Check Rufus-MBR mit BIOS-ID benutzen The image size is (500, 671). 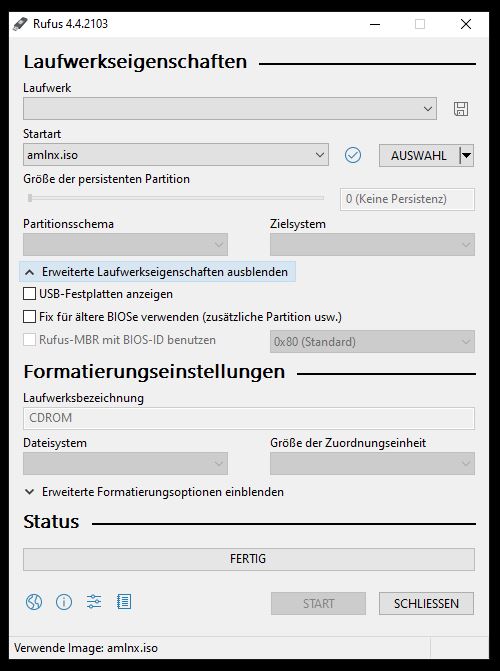pos(29,340)
